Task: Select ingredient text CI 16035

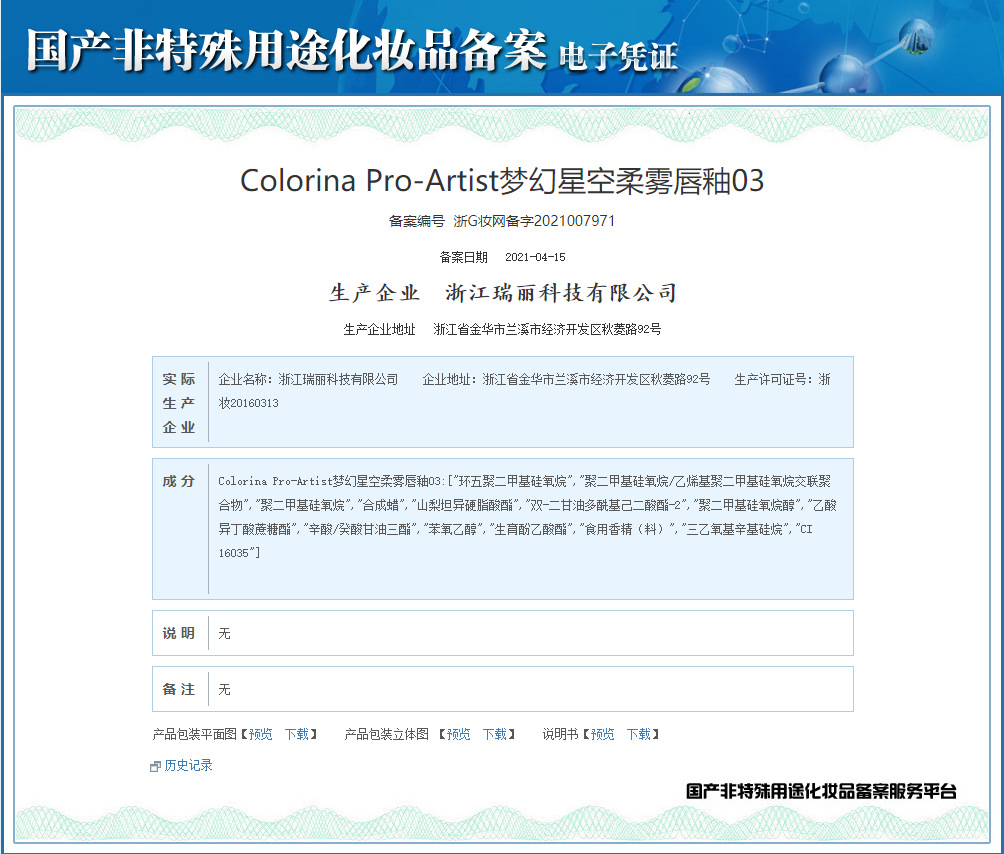Action: click(515, 541)
